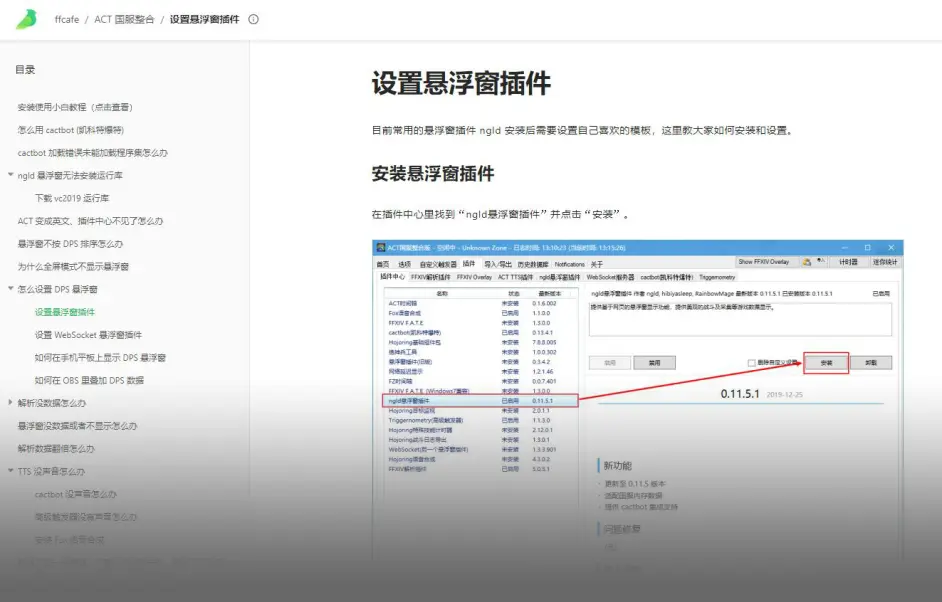
Task: Click the ACT window title-bar app icon
Action: [x=380, y=248]
